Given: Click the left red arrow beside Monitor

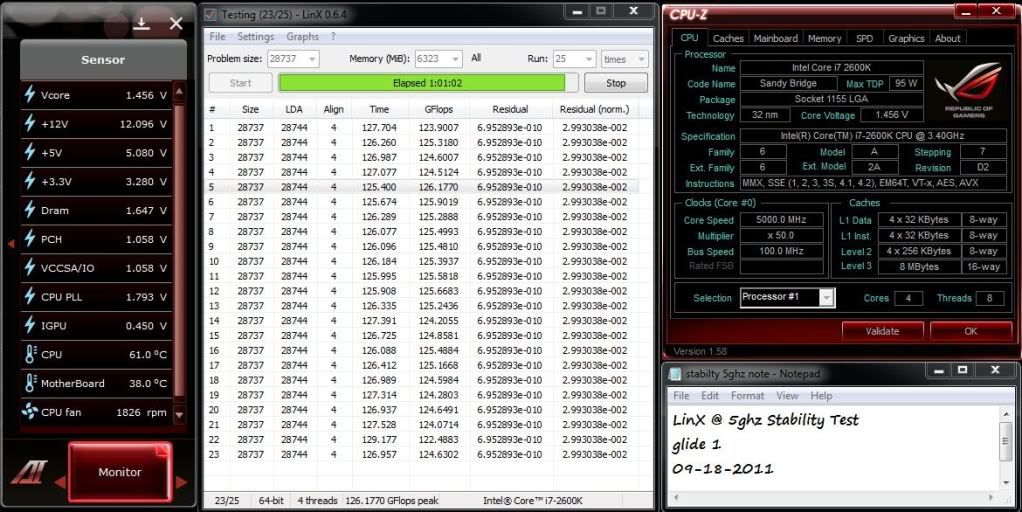Looking at the screenshot, I should 59,482.
